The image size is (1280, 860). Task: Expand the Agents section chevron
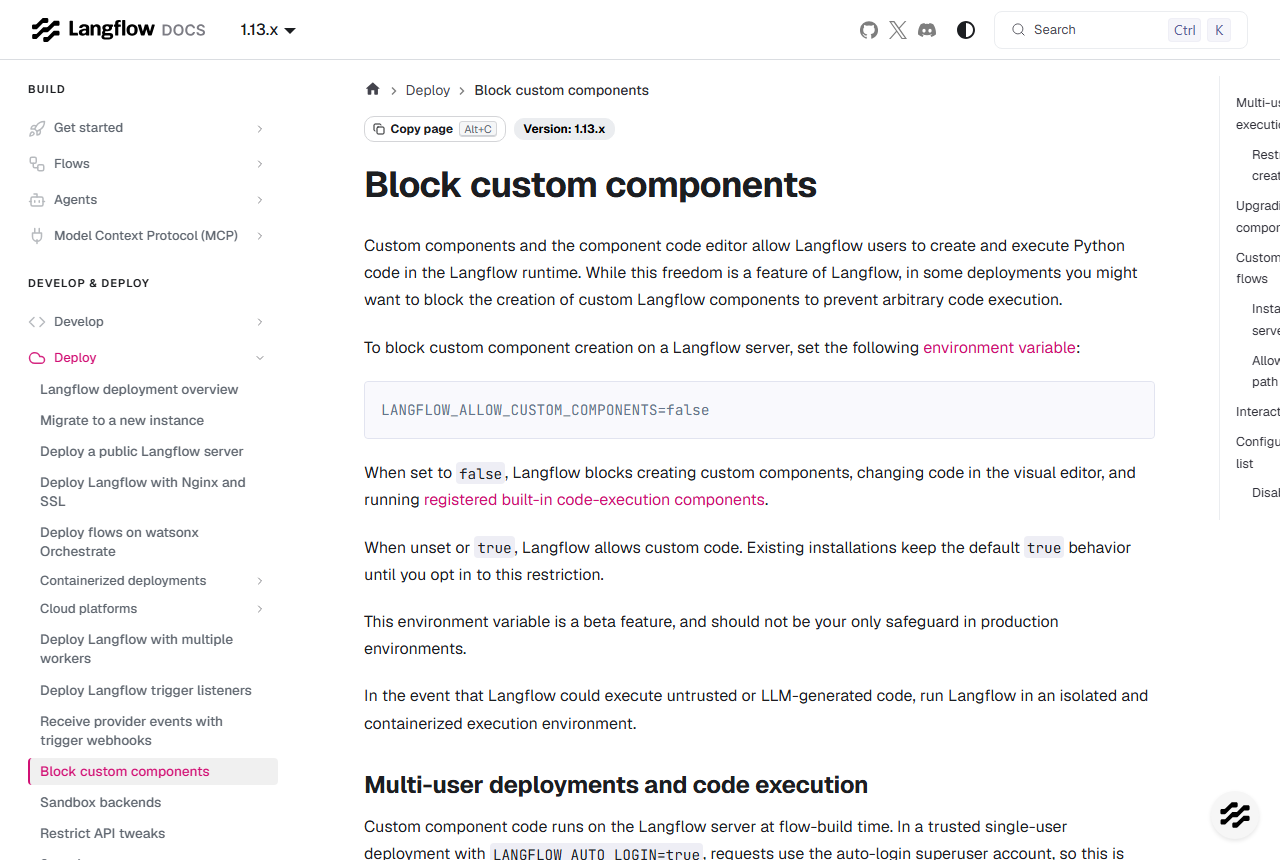(x=260, y=200)
